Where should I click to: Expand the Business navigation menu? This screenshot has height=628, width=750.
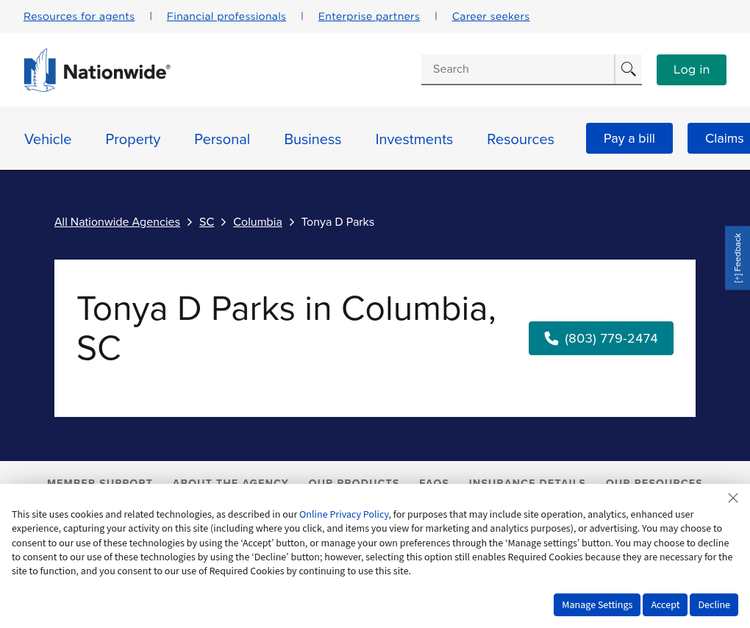tap(312, 139)
